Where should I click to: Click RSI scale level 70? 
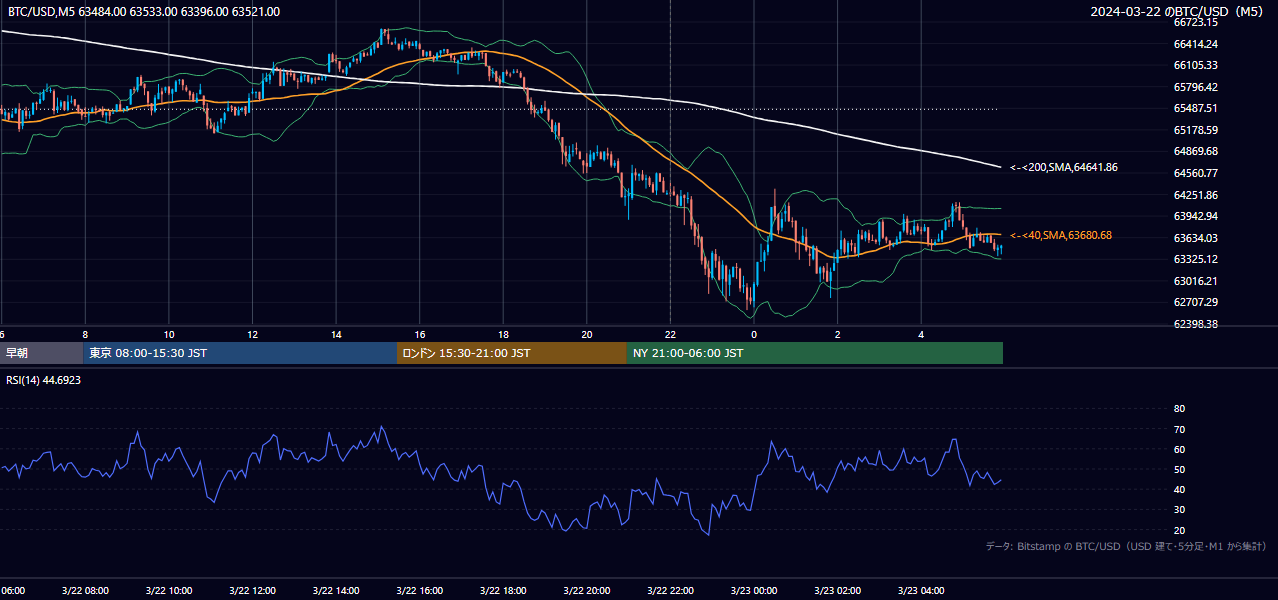1179,429
